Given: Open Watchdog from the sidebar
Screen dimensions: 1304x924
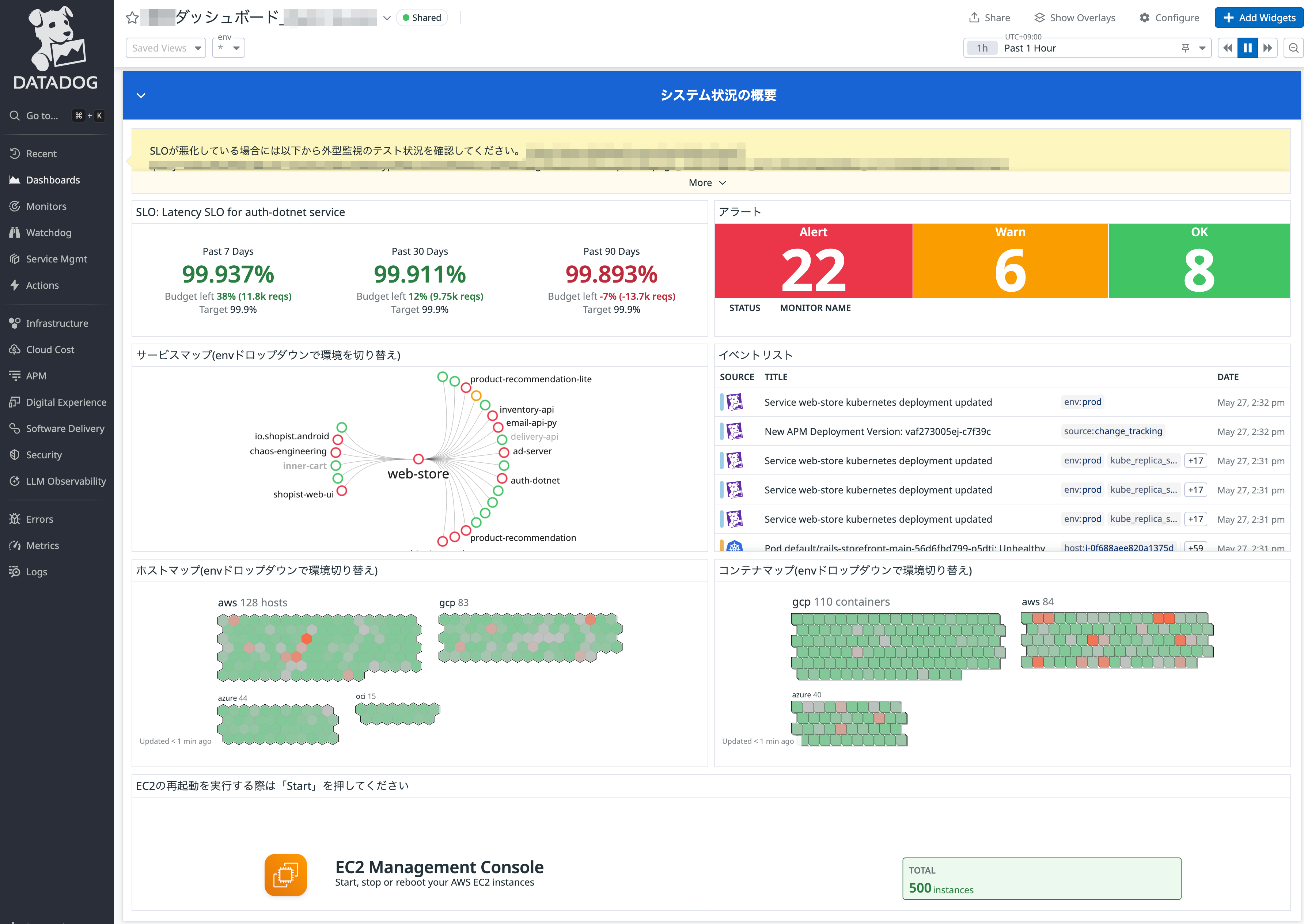Looking at the screenshot, I should [x=48, y=232].
